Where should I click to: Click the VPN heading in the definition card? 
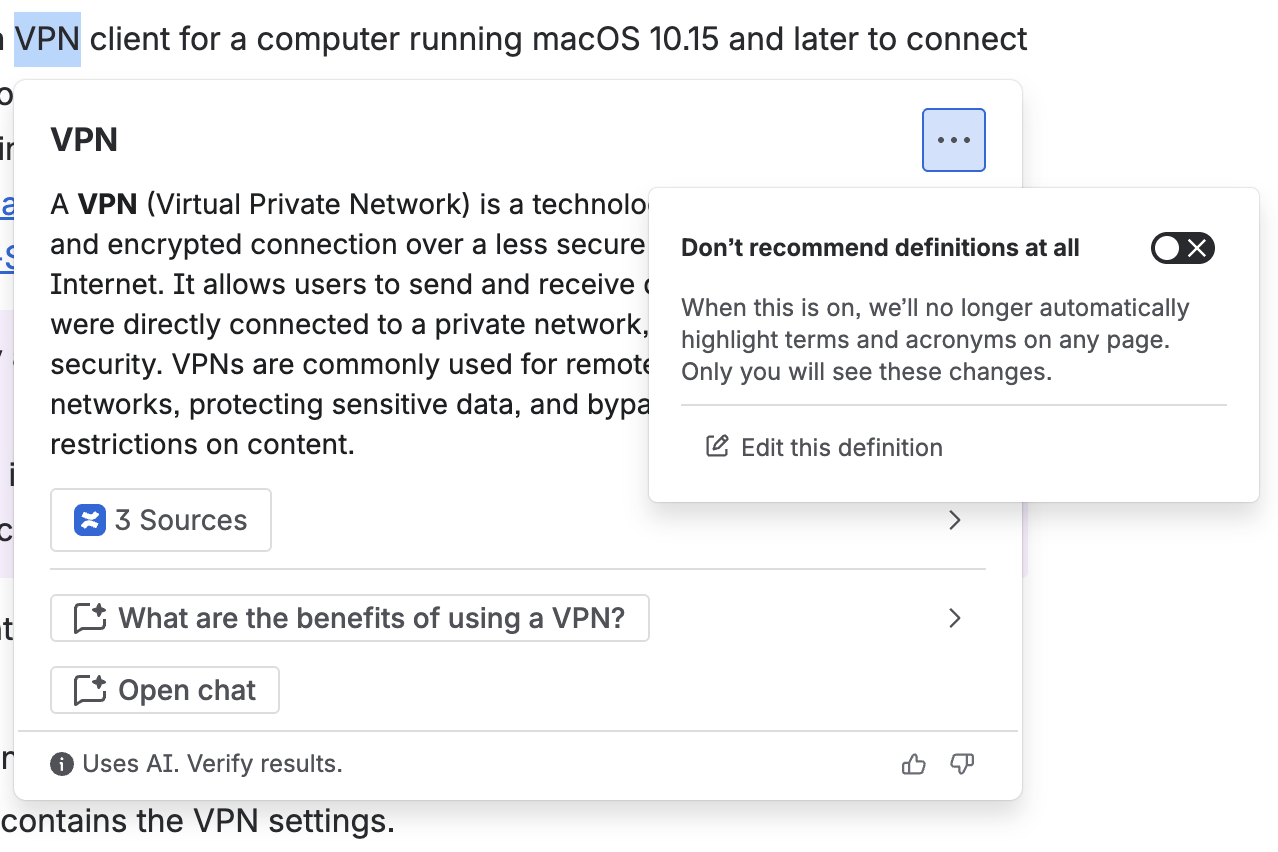(84, 140)
